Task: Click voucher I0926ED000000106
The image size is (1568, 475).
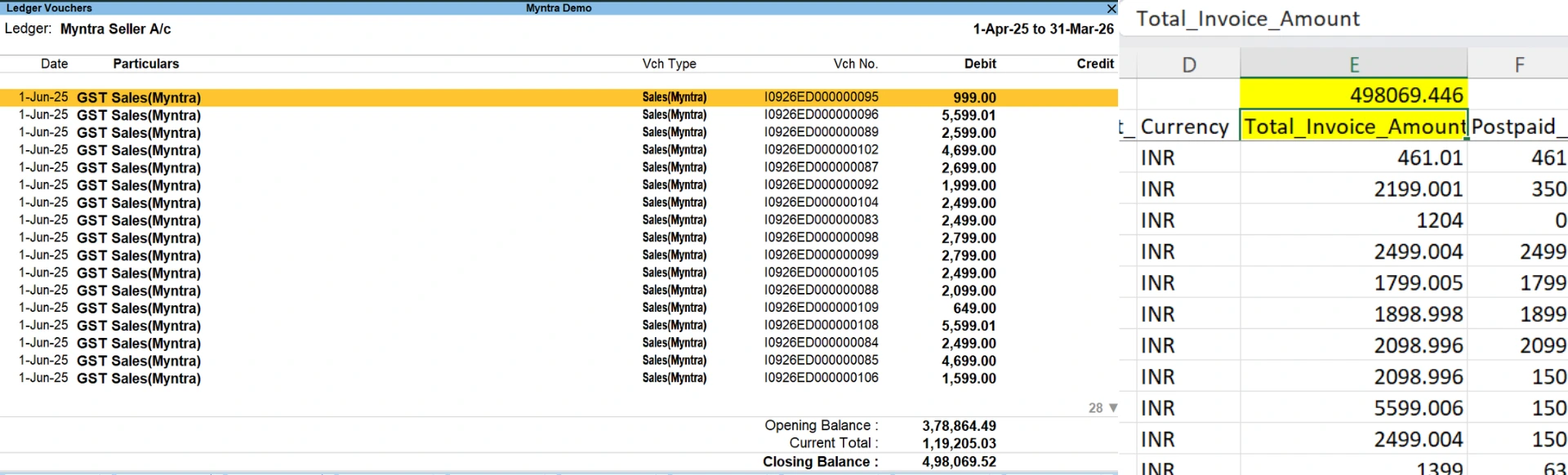Action: pos(821,378)
